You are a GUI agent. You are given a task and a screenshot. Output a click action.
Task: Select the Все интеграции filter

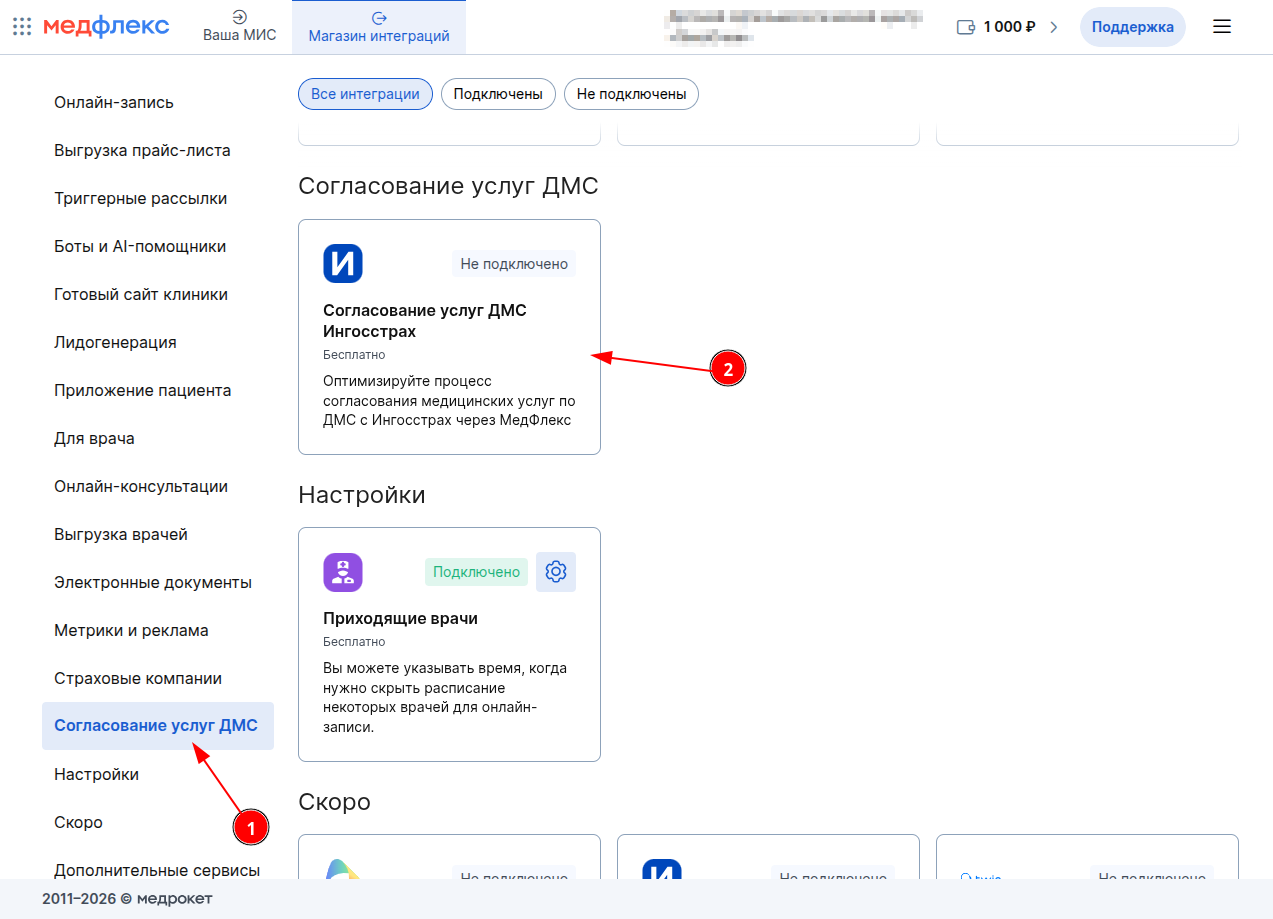coord(365,94)
